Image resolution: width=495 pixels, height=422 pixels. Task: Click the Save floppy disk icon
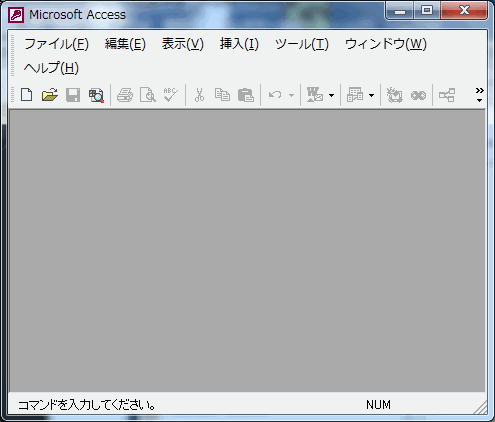pos(73,95)
